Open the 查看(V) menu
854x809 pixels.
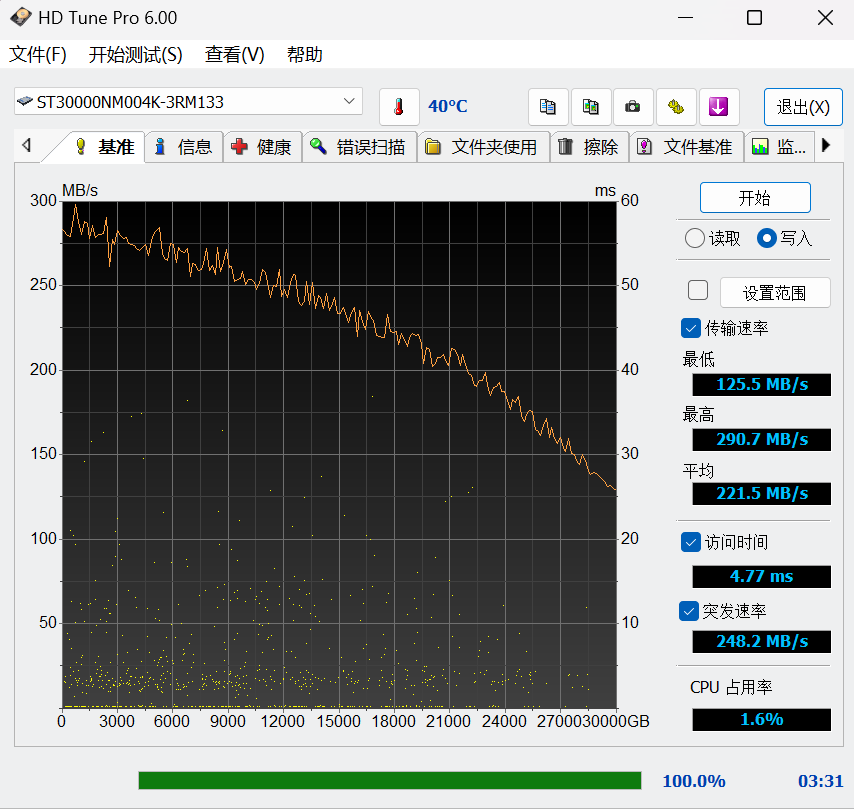click(234, 55)
